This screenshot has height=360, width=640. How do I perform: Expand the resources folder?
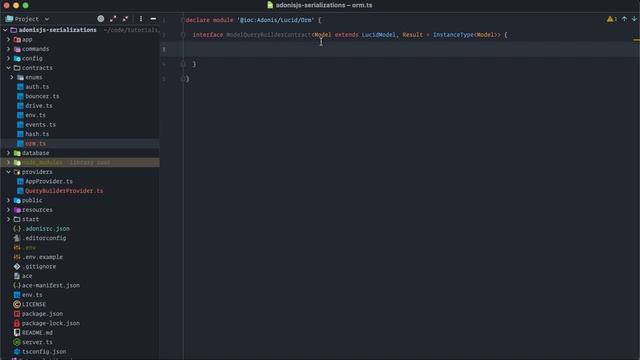[x=9, y=210]
